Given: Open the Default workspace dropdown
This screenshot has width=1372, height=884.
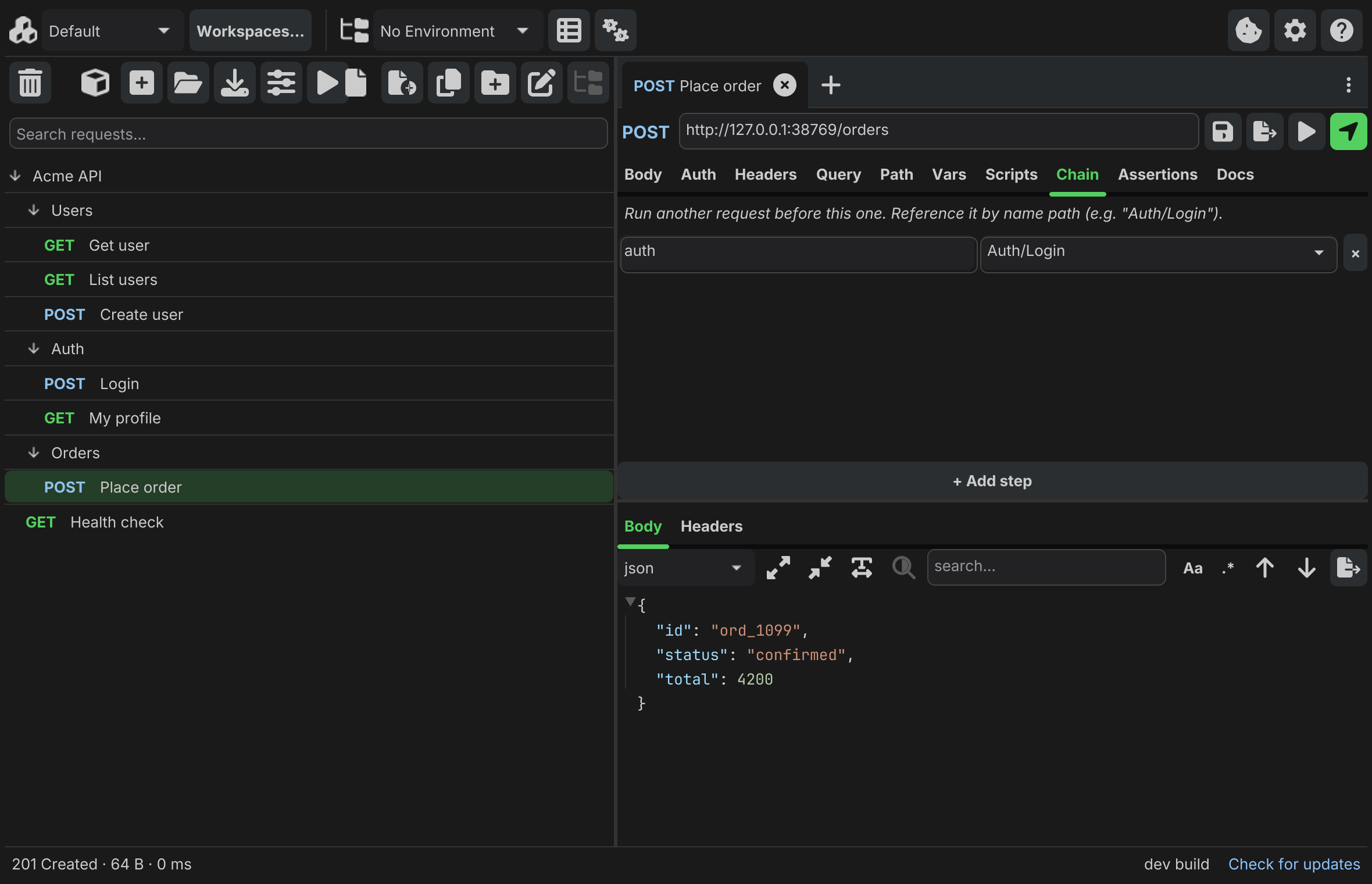Looking at the screenshot, I should pyautogui.click(x=112, y=30).
